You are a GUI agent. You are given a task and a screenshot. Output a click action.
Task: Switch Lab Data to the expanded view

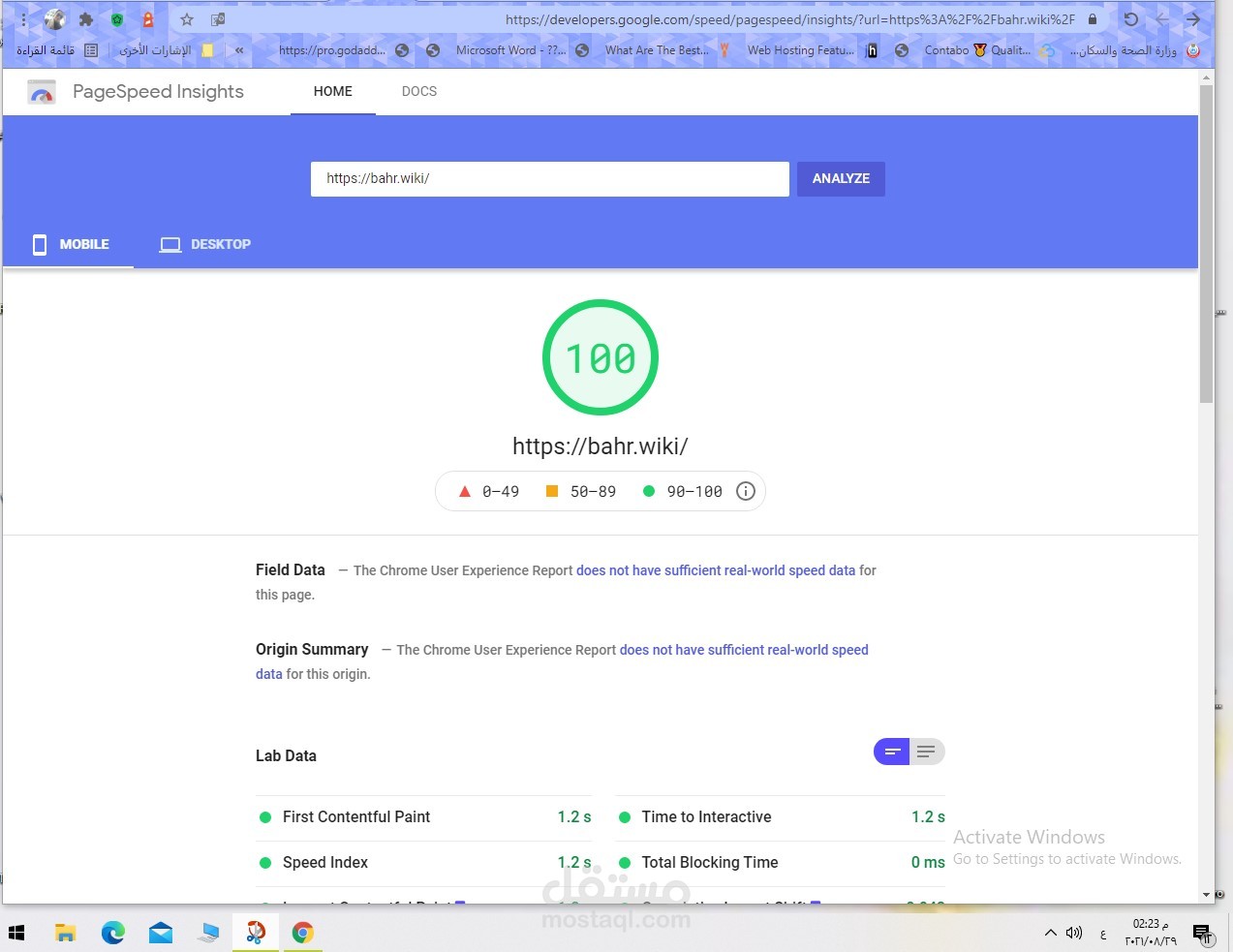(x=927, y=752)
